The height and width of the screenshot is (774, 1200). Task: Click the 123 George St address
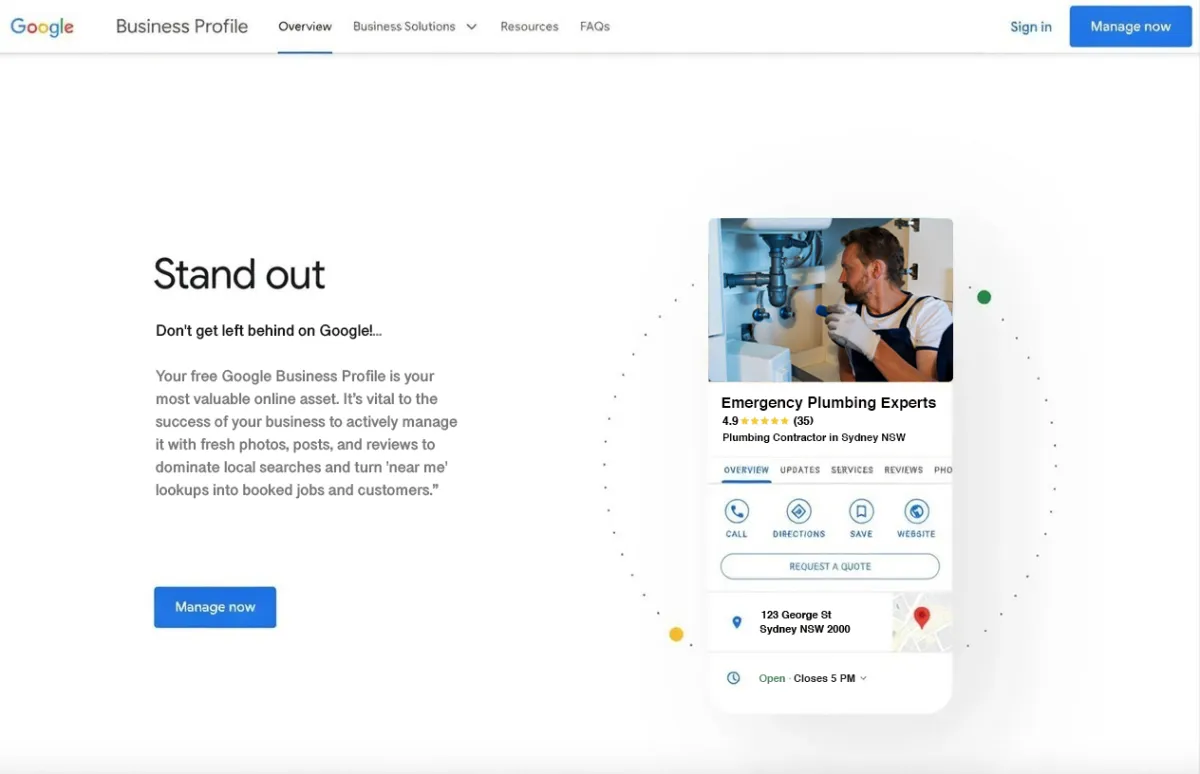point(805,622)
